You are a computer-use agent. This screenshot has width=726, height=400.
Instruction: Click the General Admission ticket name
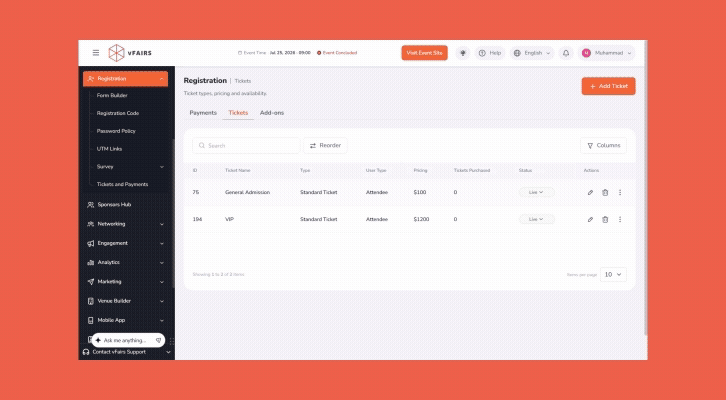[x=247, y=192]
